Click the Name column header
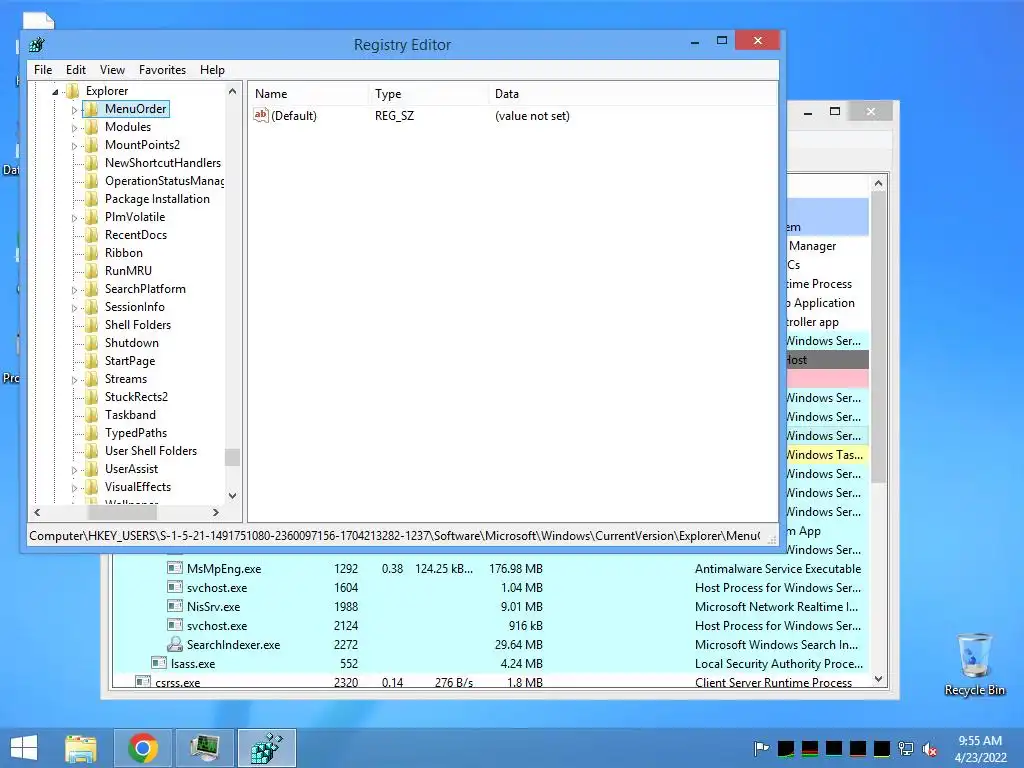1024x768 pixels. coord(308,94)
